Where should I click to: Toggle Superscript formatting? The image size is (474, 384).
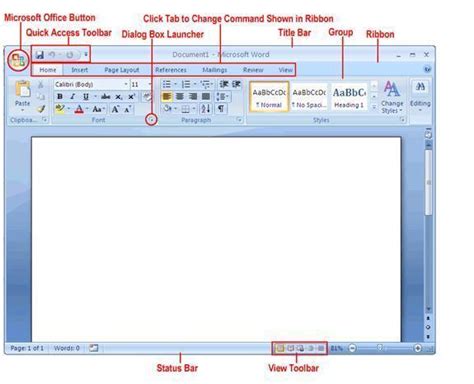coord(132,97)
